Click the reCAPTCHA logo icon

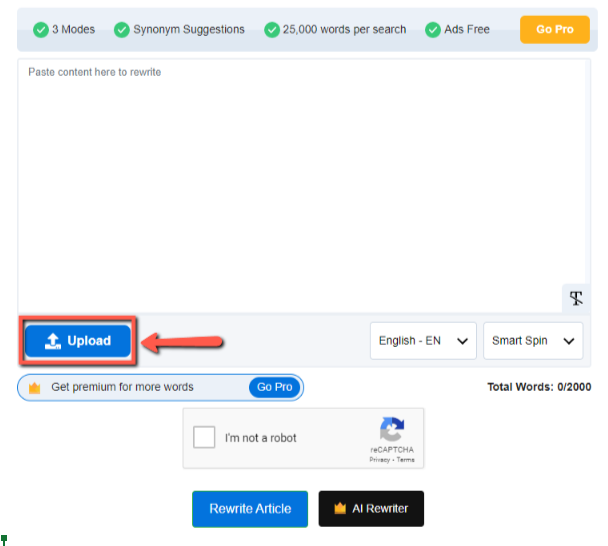(392, 429)
